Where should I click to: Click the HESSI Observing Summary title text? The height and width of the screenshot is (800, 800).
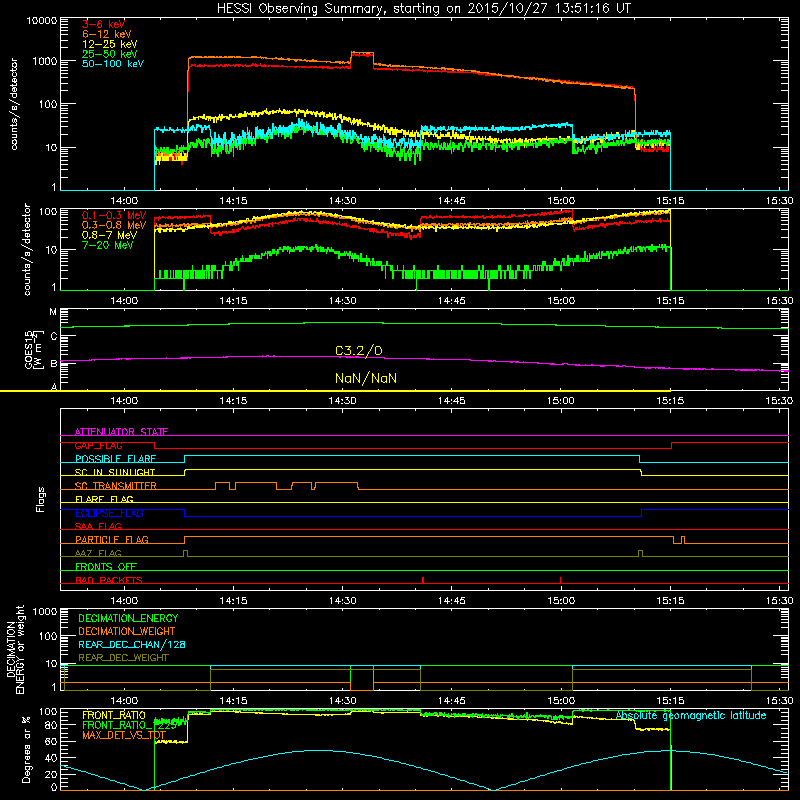click(424, 8)
